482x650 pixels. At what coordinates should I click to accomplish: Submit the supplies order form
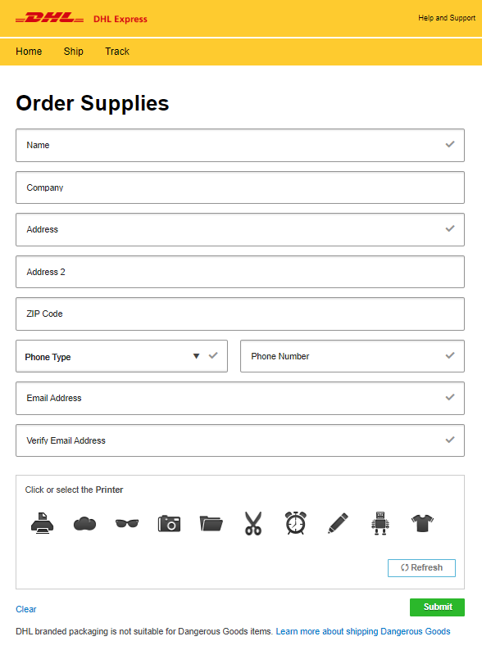point(437,607)
